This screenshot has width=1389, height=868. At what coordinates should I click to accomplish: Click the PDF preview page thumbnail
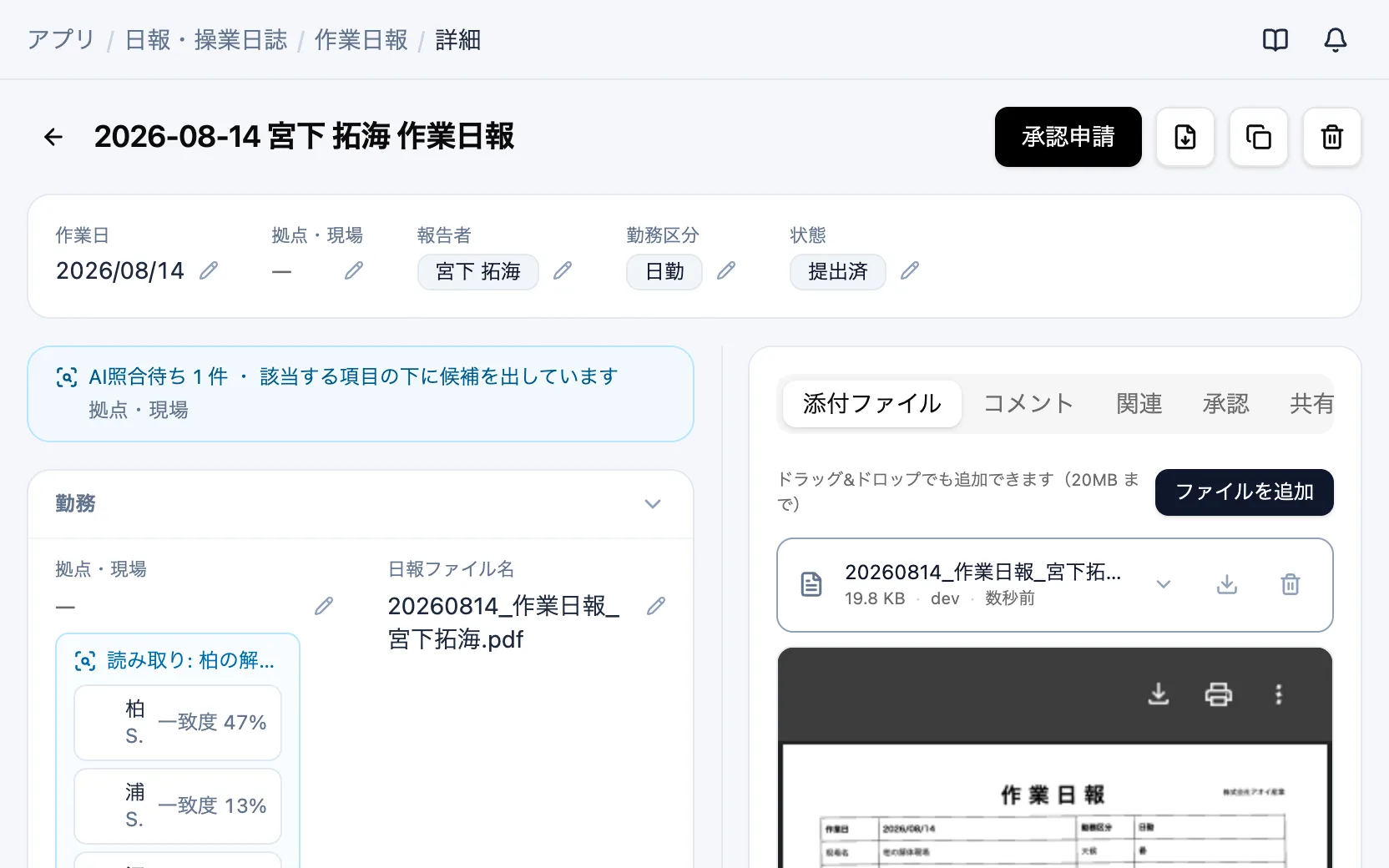pos(1055,806)
